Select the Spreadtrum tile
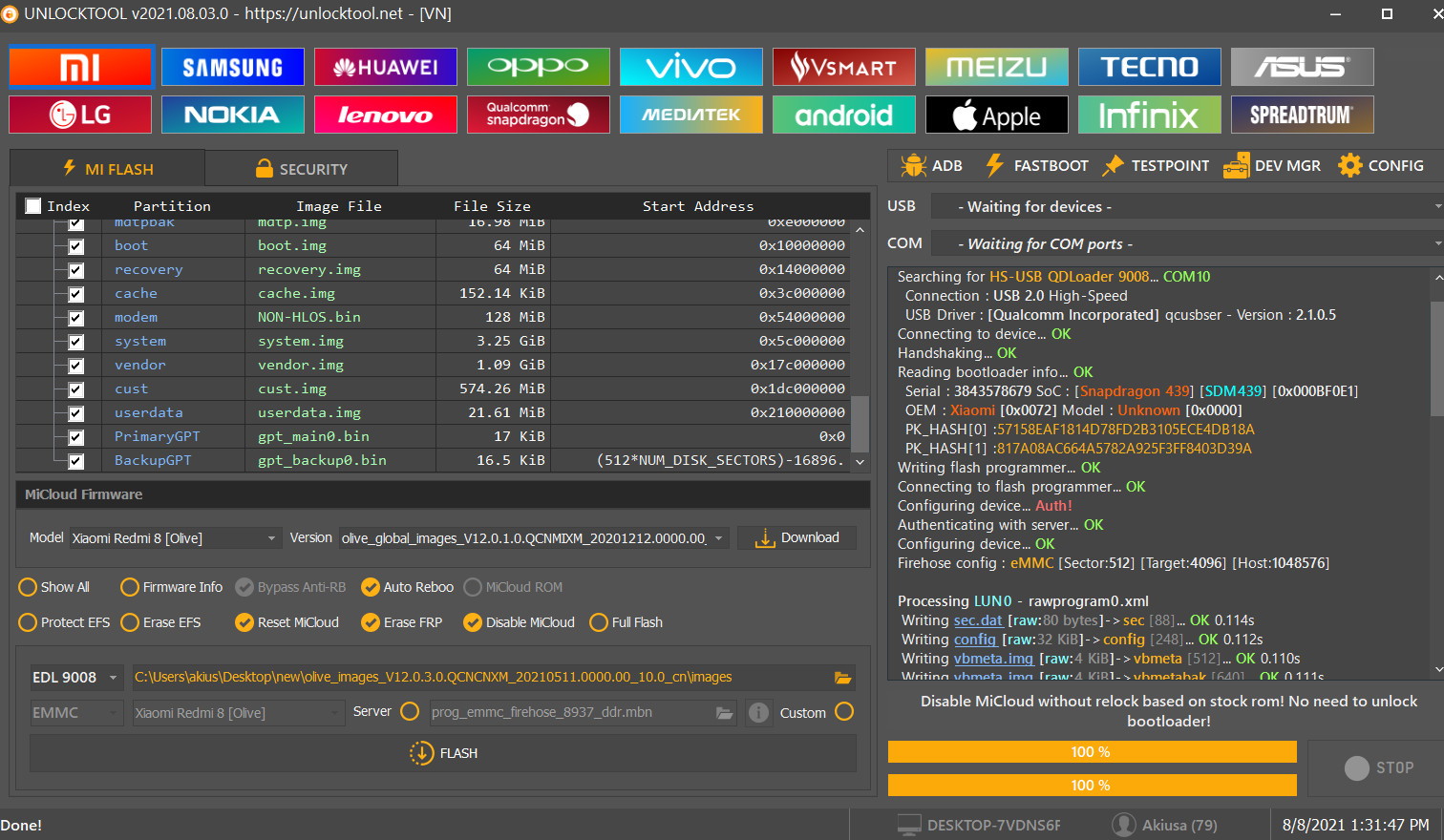The image size is (1444, 840). point(1303,115)
